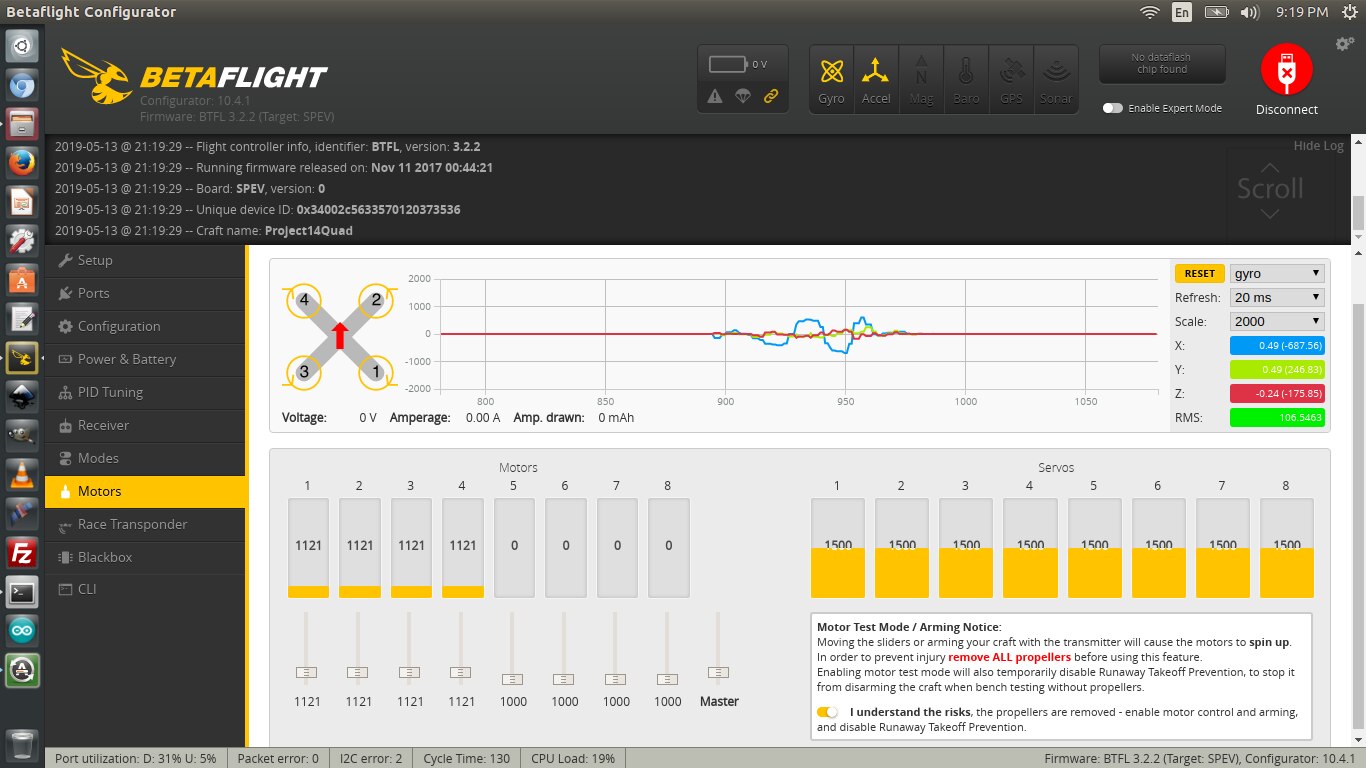Open Files manager from the dock
Screen dimensions: 1366x768
point(22,123)
